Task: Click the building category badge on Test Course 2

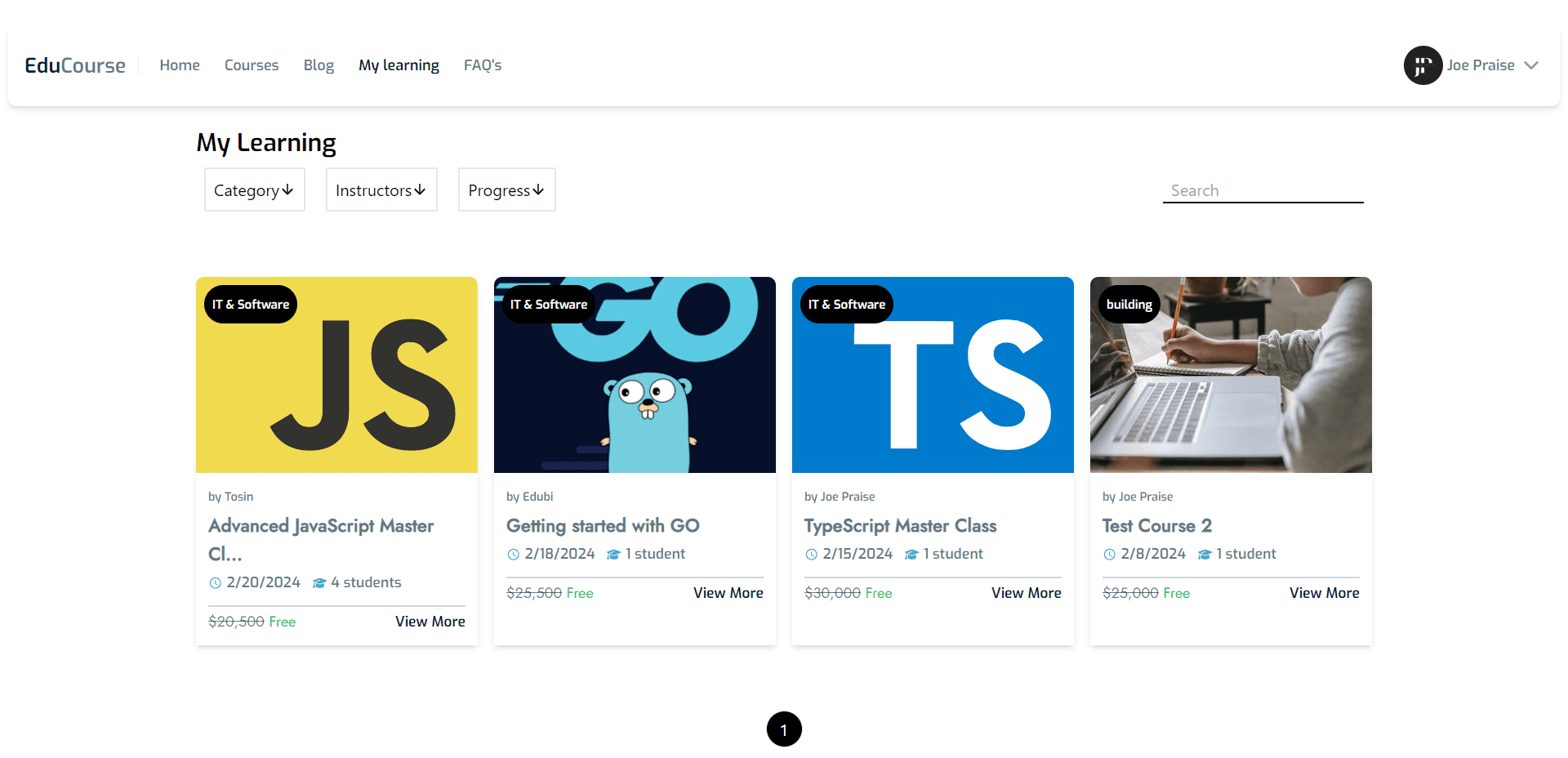Action: [x=1129, y=305]
